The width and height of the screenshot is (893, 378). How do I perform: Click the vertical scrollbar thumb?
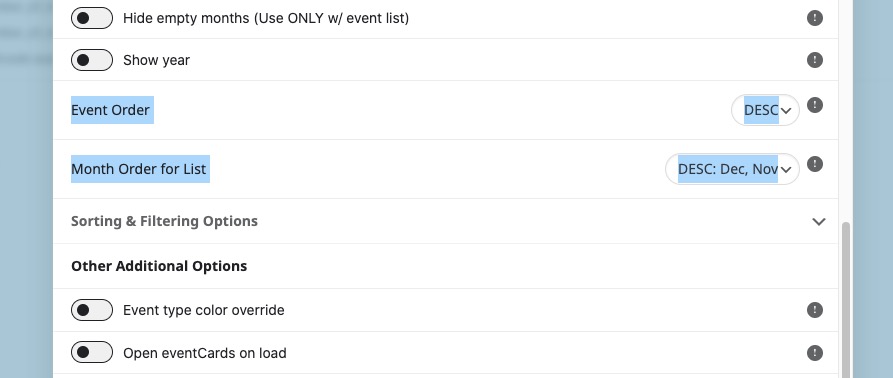[x=846, y=300]
